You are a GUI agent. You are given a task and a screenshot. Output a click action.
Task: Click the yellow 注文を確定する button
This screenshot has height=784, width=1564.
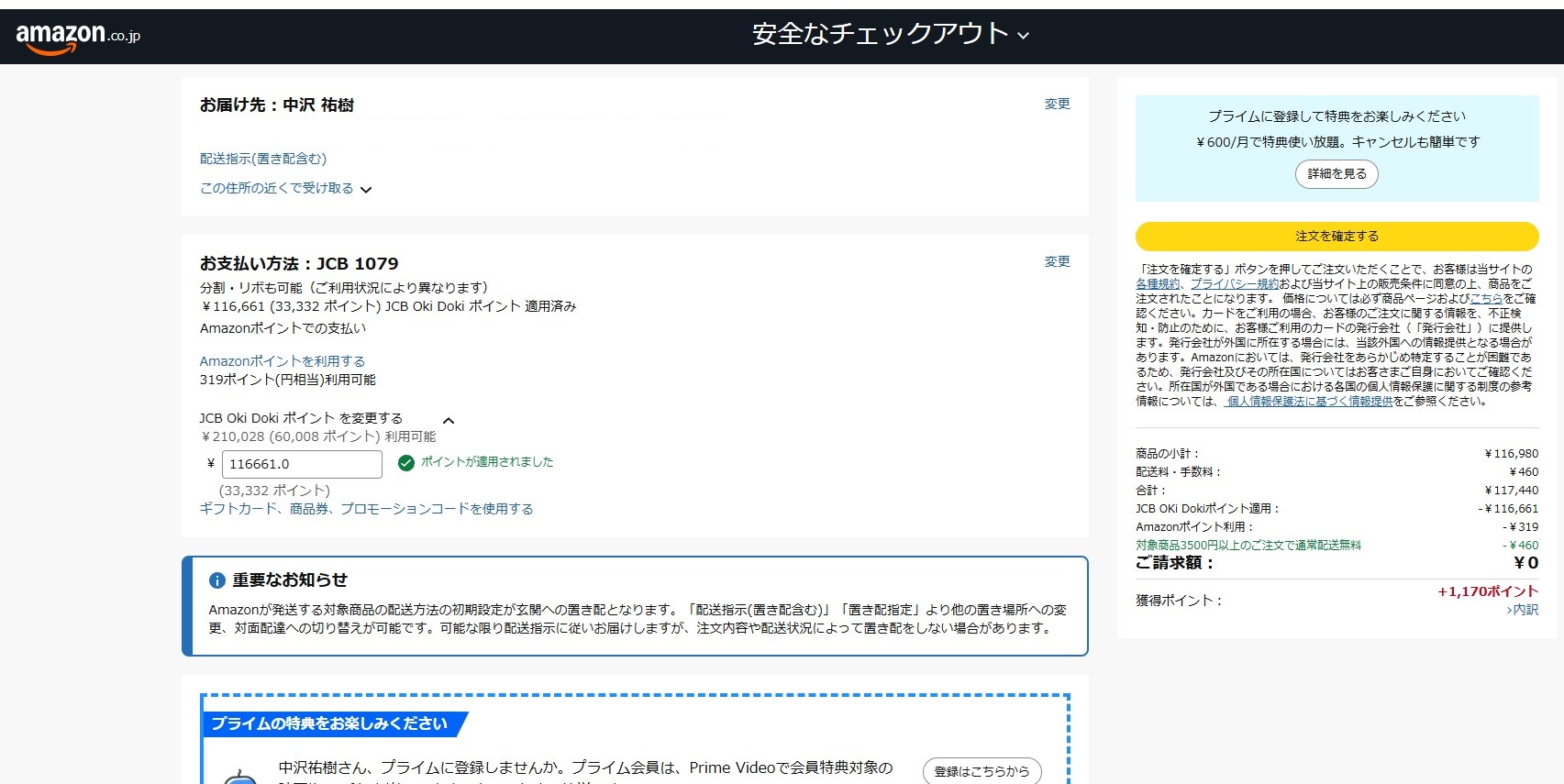coord(1337,237)
